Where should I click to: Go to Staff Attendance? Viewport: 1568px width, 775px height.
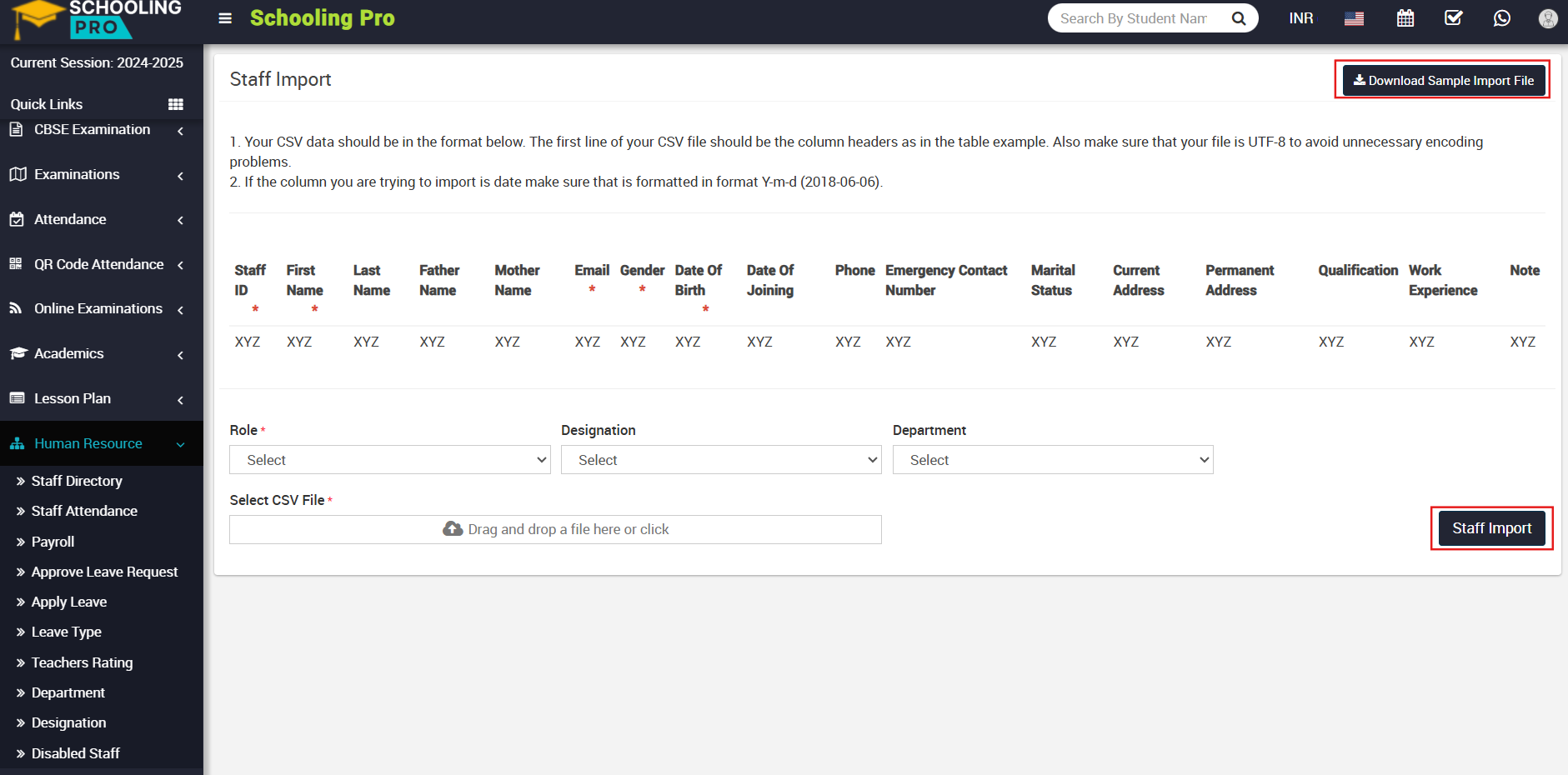(x=84, y=511)
